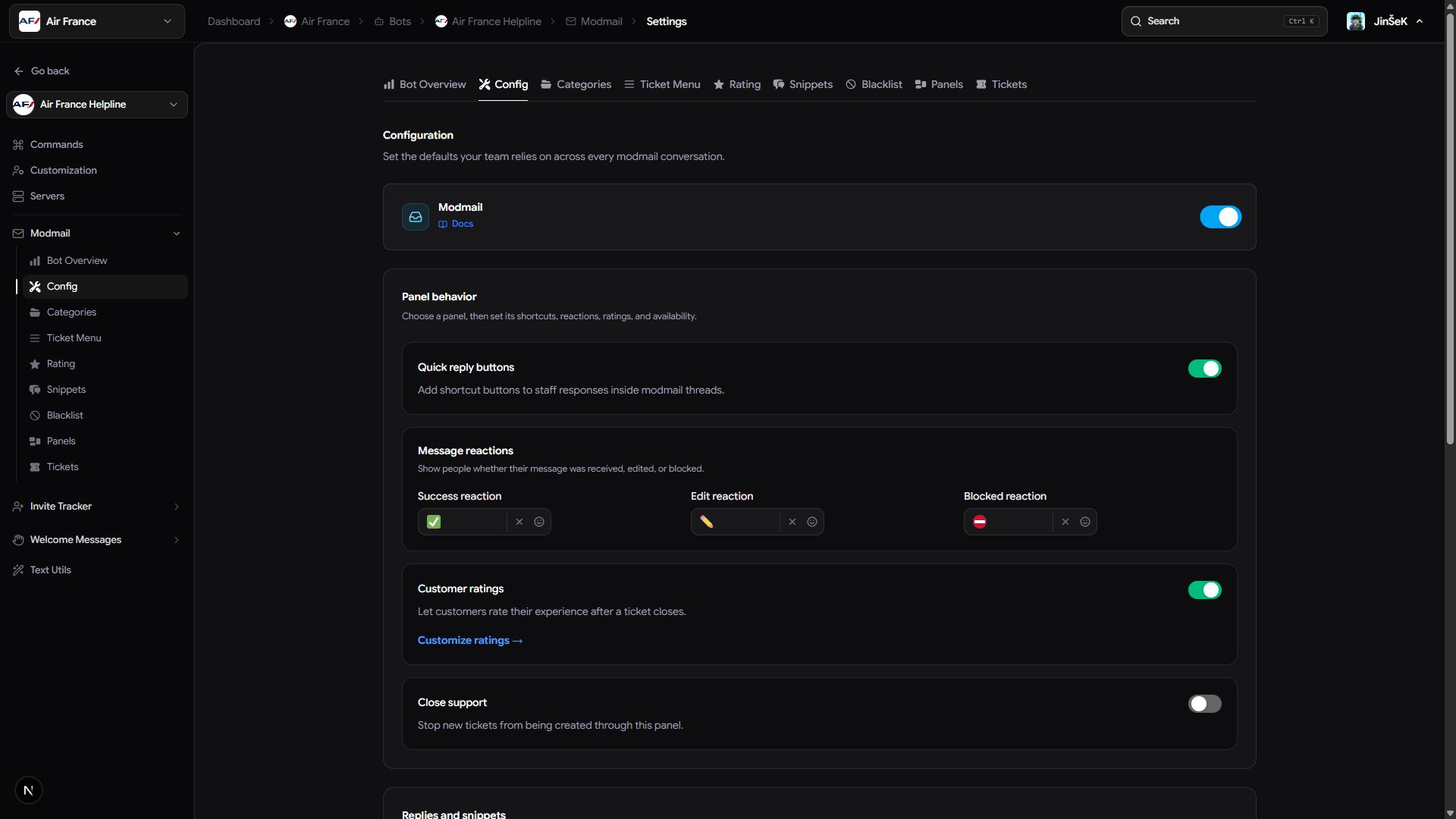Open the JinŠeK account menu chevron
The image size is (1456, 819).
pyautogui.click(x=1420, y=21)
